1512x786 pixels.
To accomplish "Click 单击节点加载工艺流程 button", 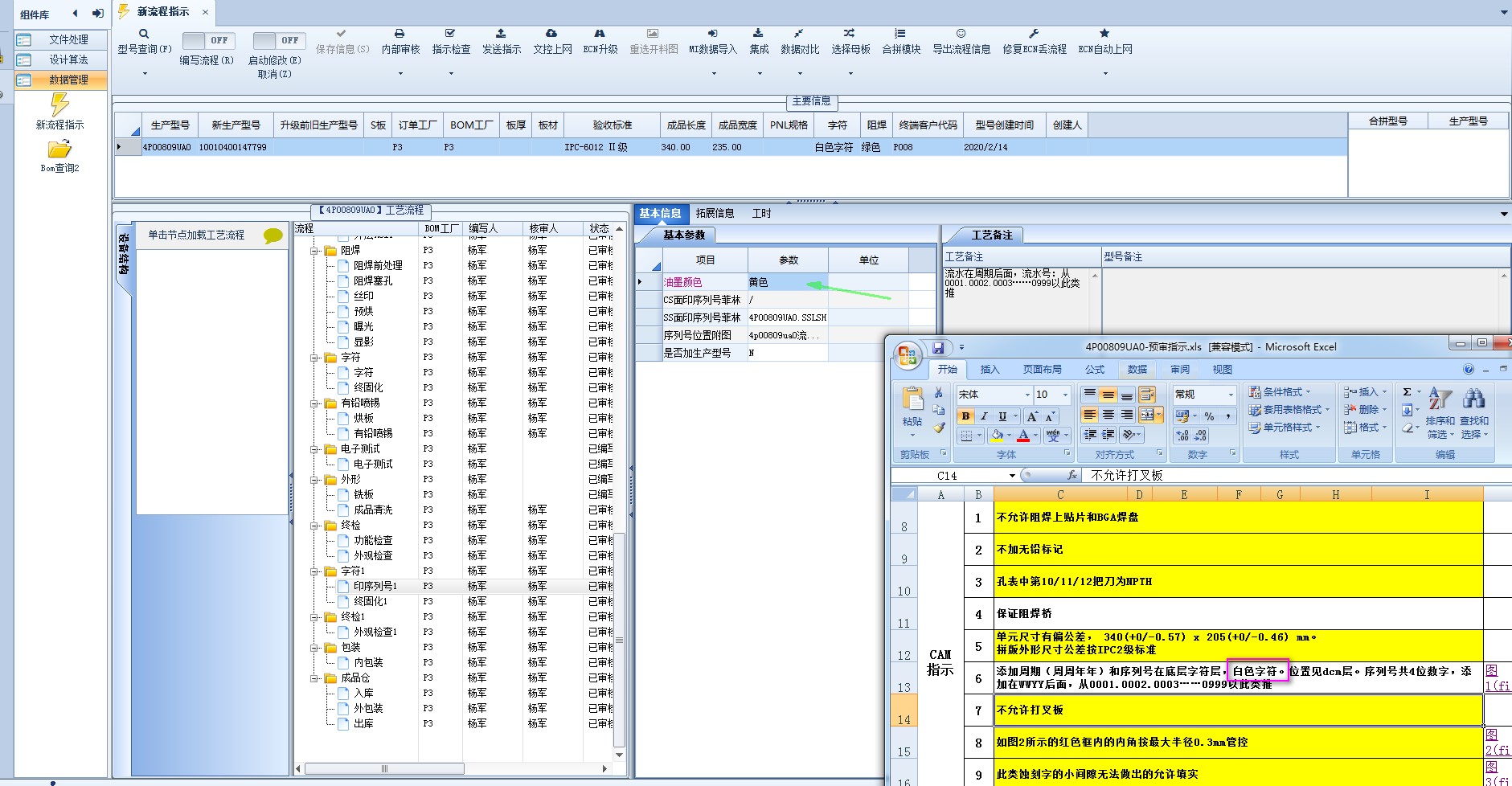I will tap(212, 235).
